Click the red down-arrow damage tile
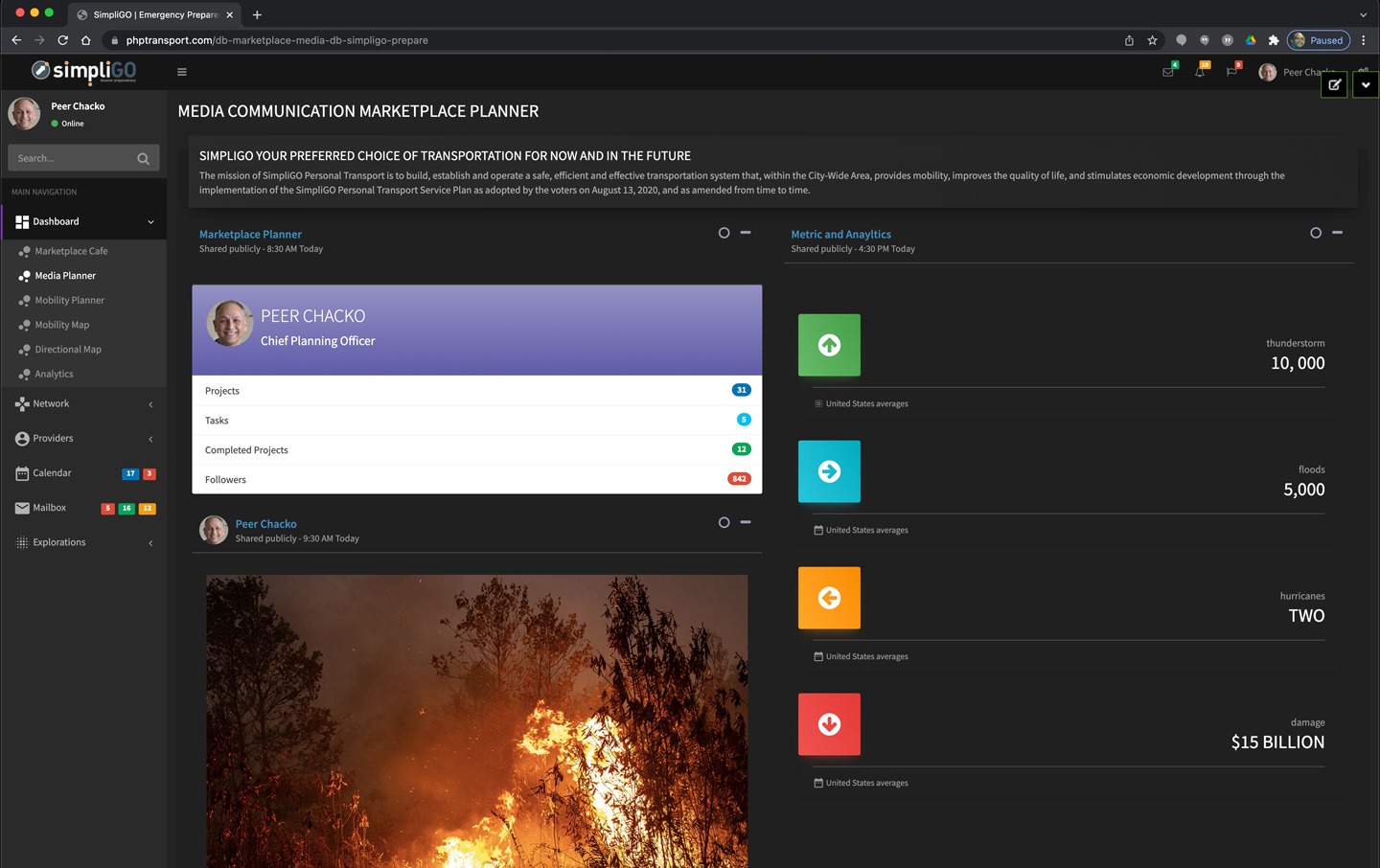Viewport: 1380px width, 868px height. pyautogui.click(x=829, y=724)
